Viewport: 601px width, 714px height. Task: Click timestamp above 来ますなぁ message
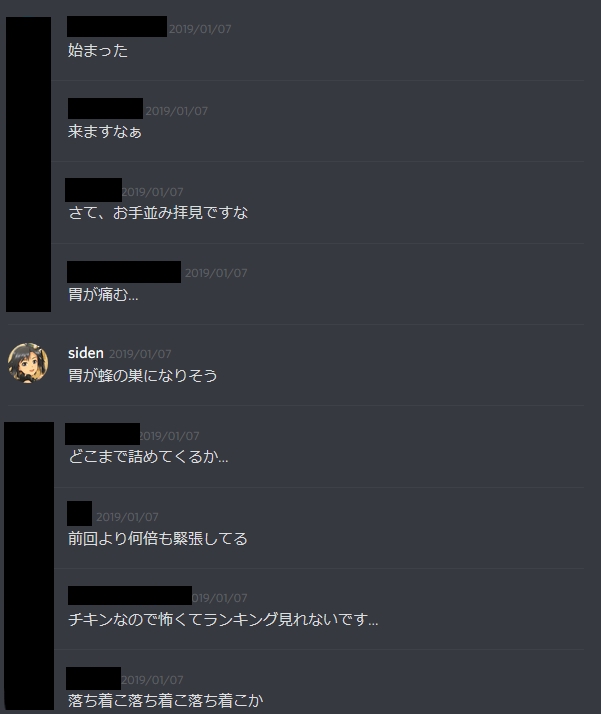click(177, 111)
